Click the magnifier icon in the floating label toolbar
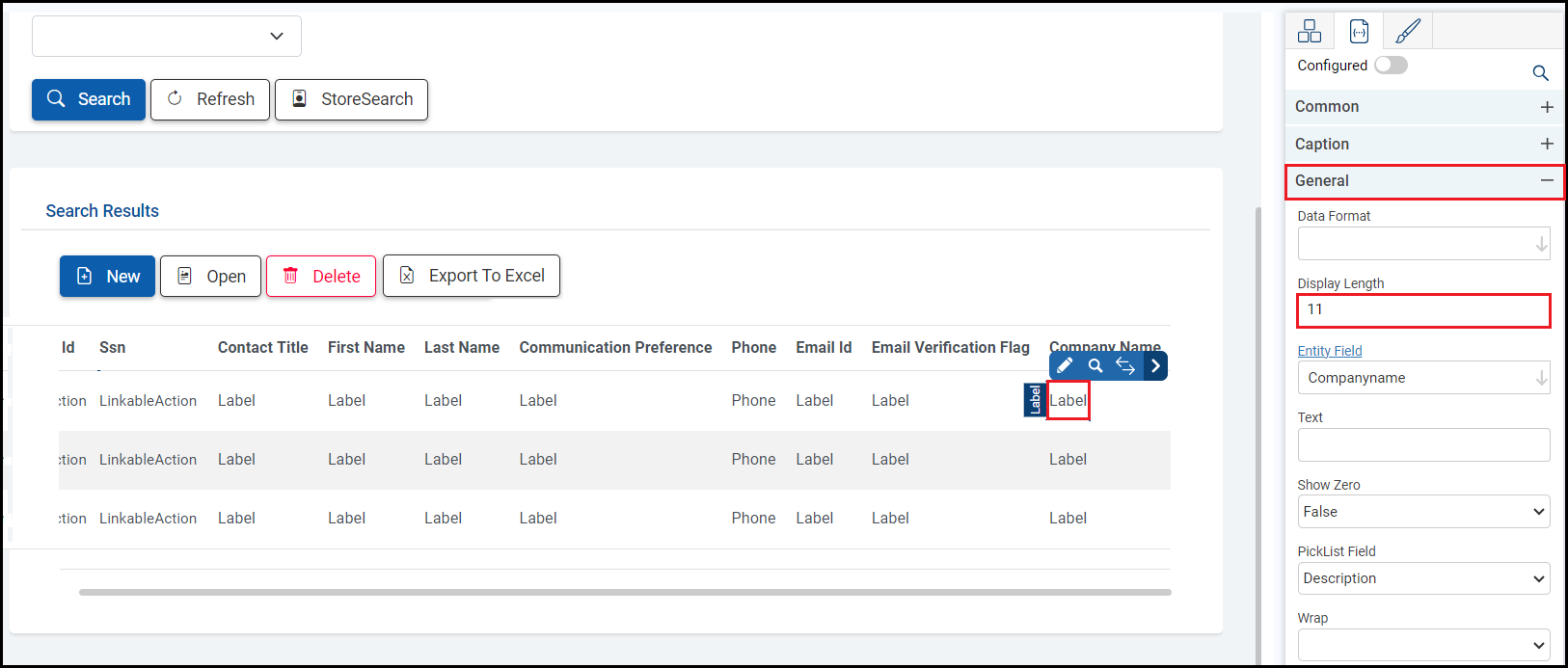The image size is (1568, 668). tap(1095, 366)
